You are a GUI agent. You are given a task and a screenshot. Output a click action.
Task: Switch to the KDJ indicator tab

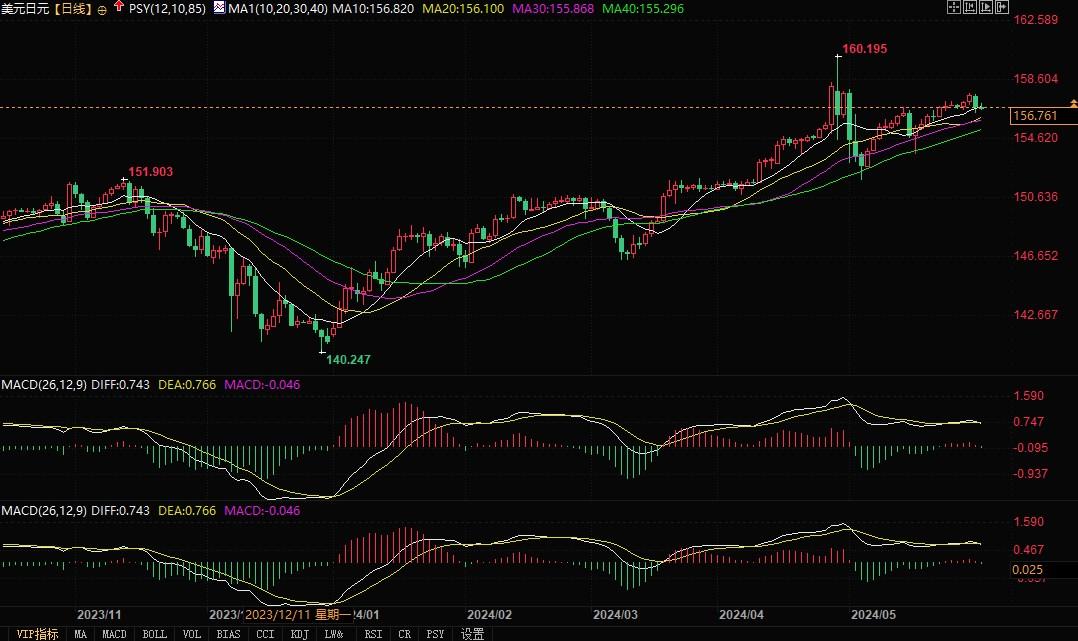[300, 634]
